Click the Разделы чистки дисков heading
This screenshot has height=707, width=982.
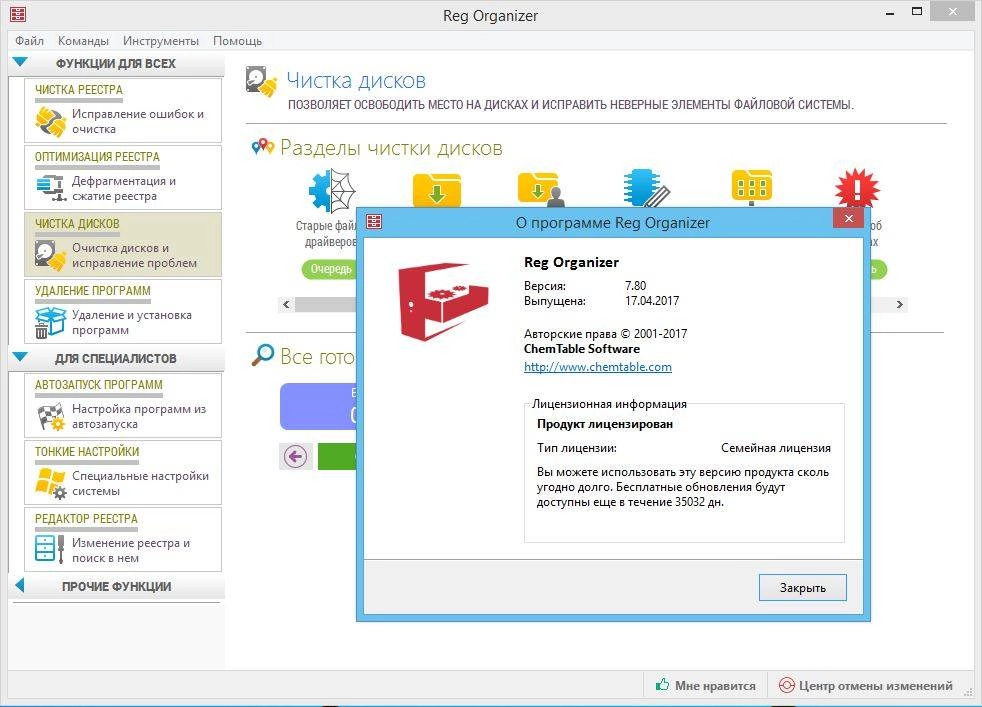click(x=391, y=148)
